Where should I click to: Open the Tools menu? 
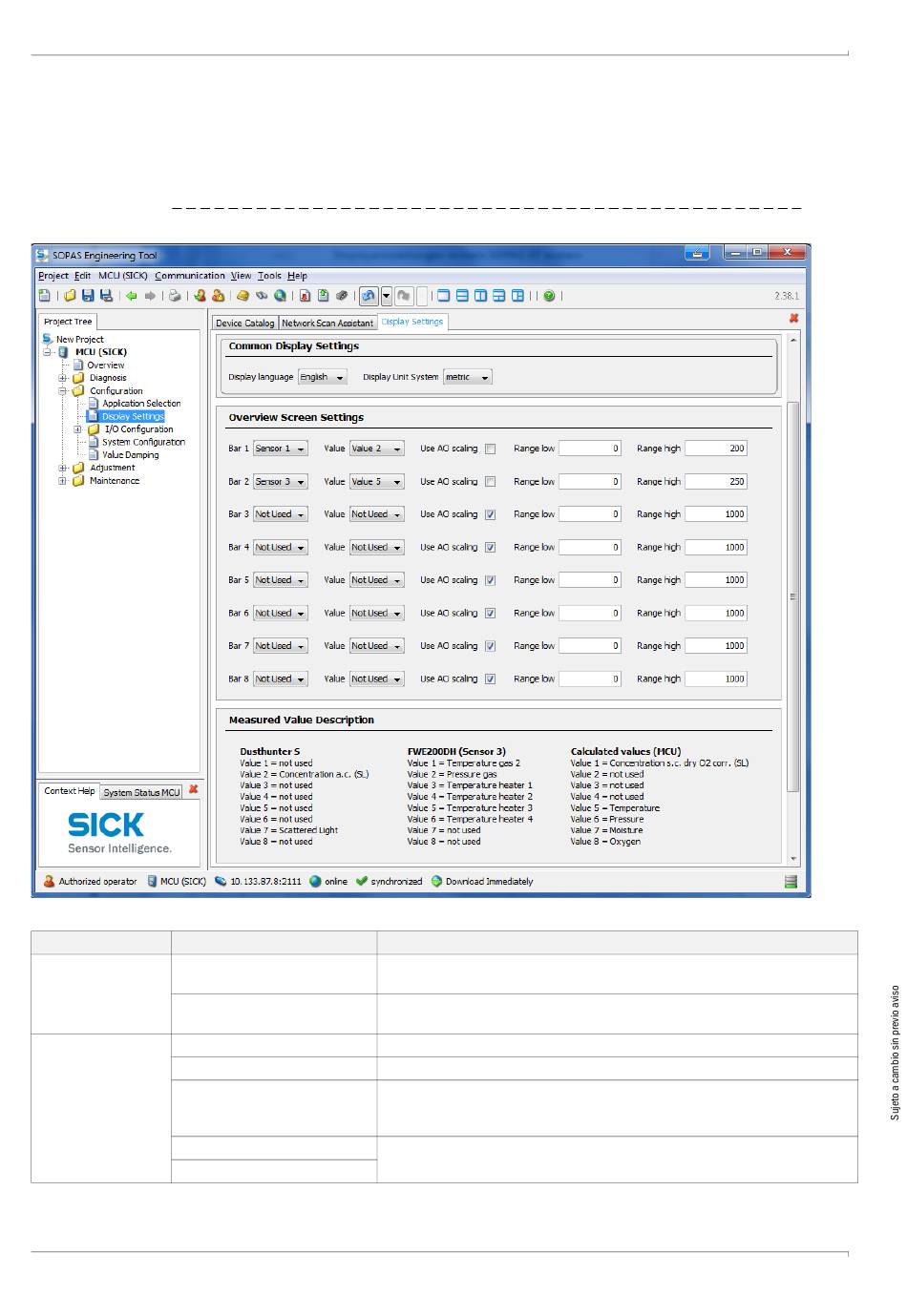(269, 276)
